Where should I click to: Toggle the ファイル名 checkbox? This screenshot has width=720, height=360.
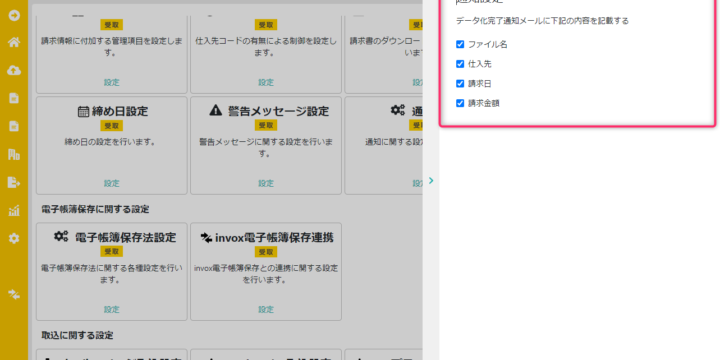[460, 45]
